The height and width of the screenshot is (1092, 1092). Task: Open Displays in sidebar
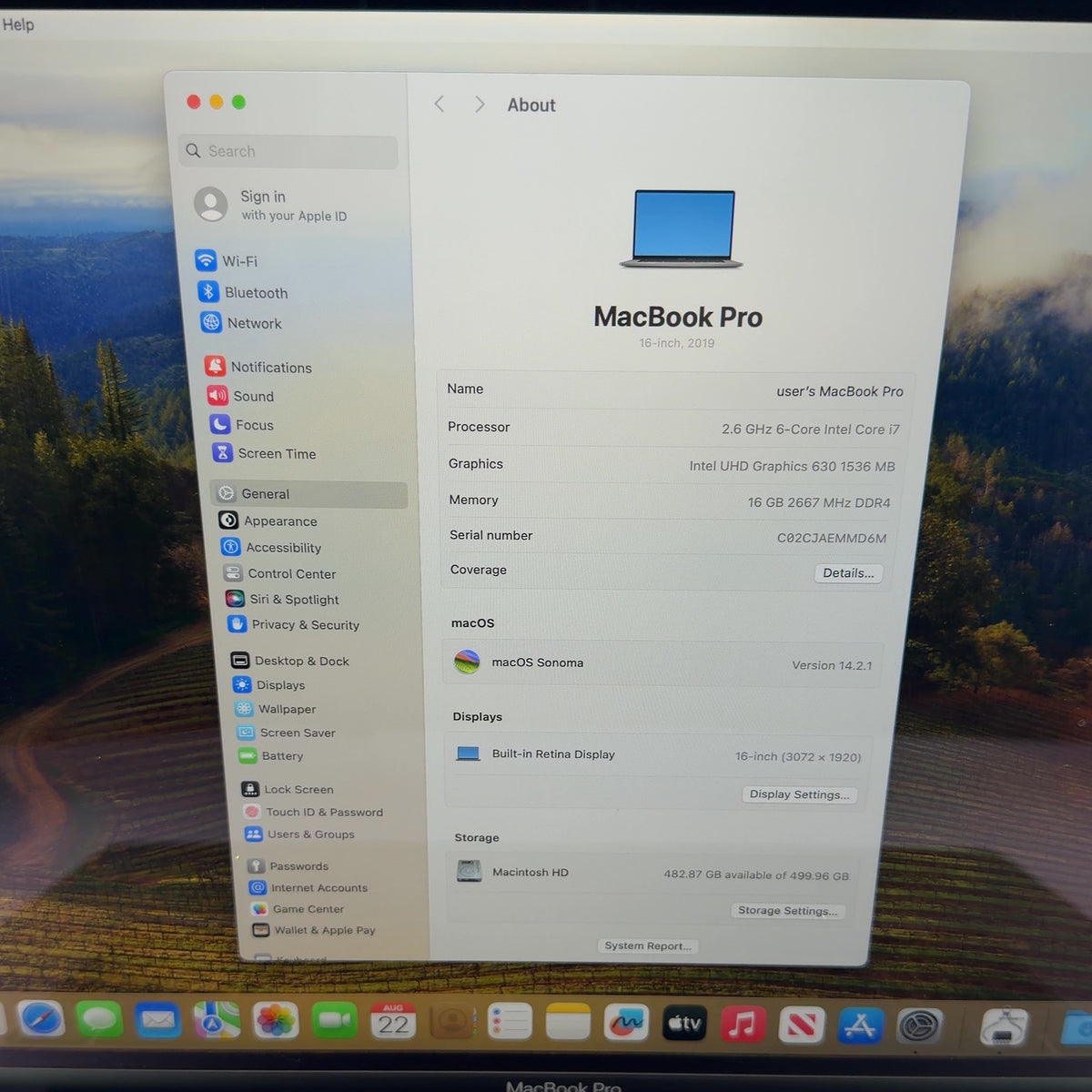(x=269, y=685)
